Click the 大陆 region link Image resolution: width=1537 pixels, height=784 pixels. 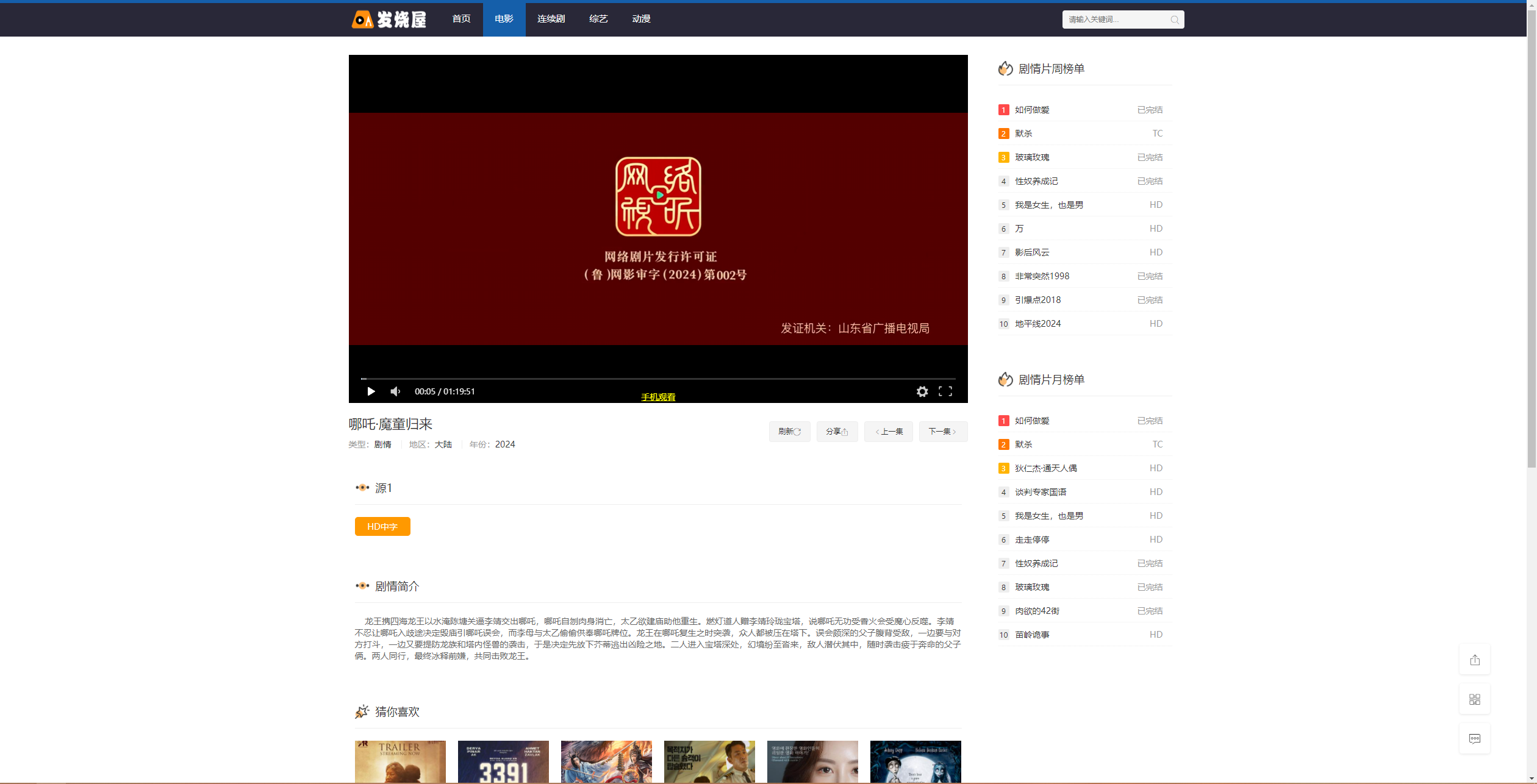pyautogui.click(x=443, y=444)
